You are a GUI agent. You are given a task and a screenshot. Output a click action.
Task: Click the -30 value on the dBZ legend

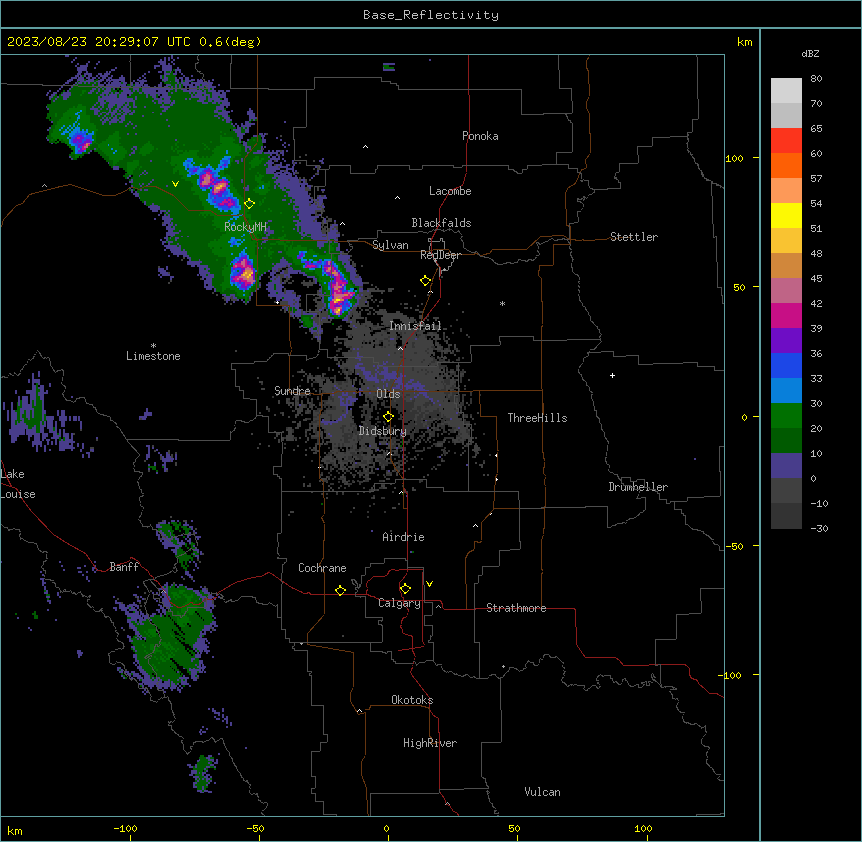coord(819,529)
